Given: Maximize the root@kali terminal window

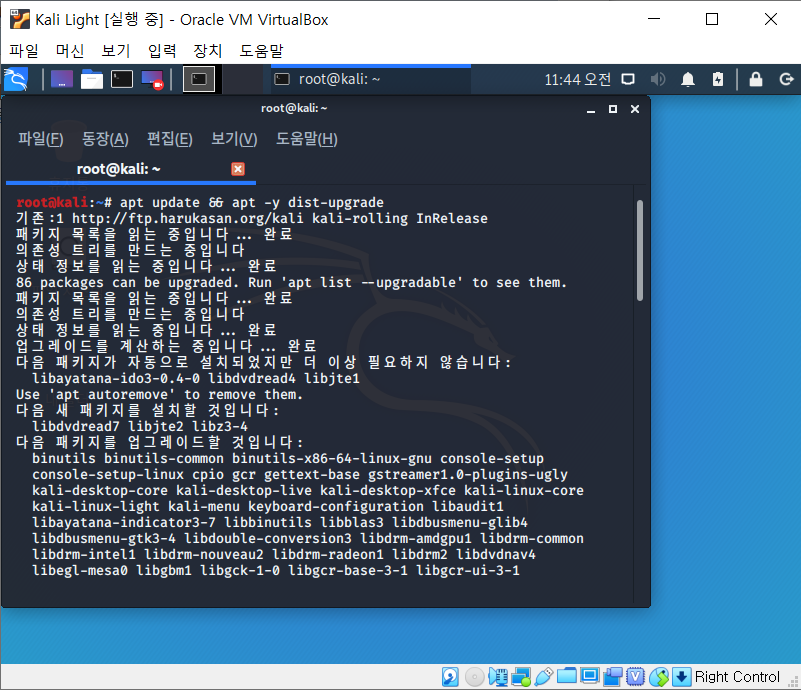Looking at the screenshot, I should (x=613, y=109).
